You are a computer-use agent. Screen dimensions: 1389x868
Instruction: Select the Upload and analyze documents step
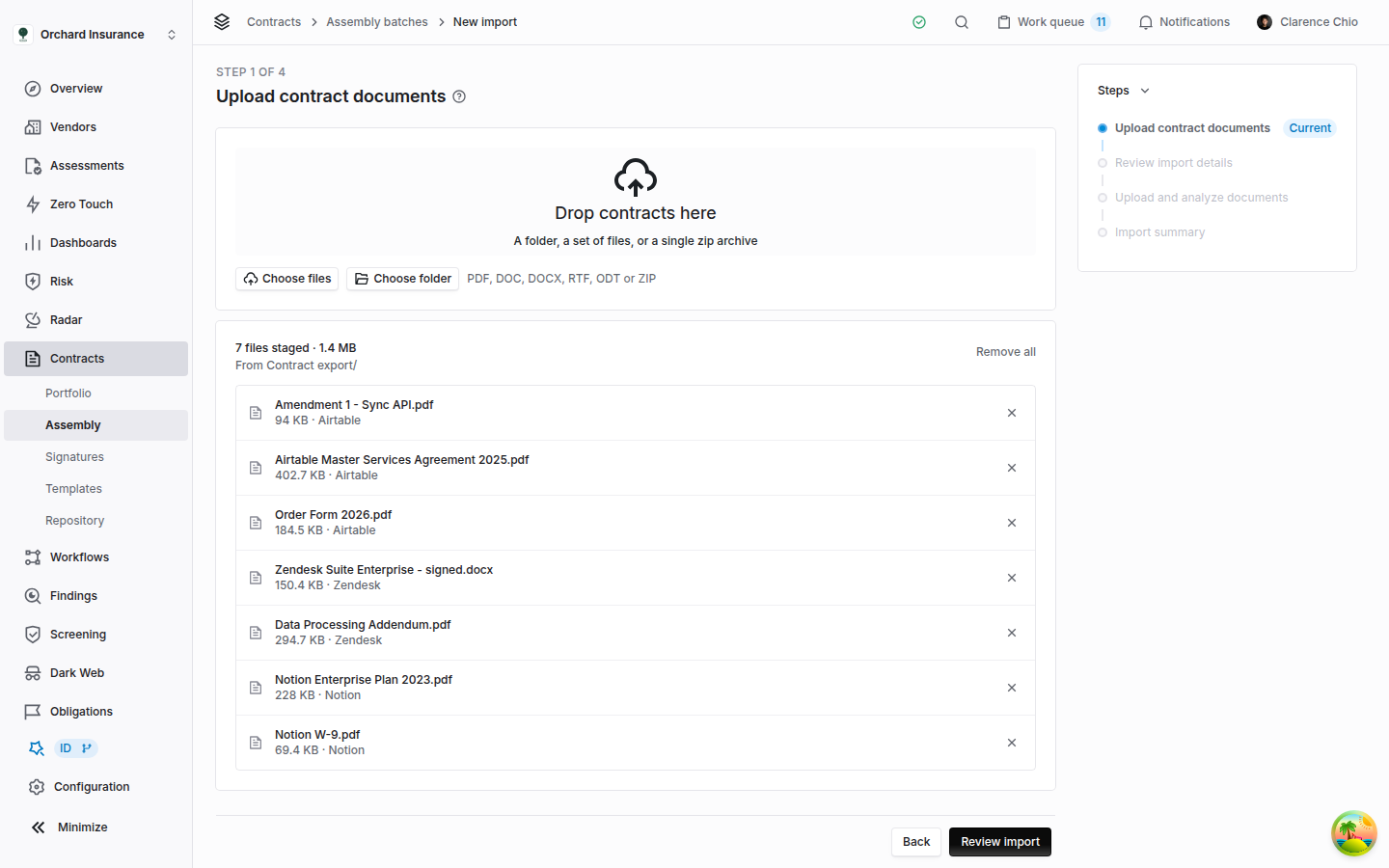click(x=1202, y=198)
